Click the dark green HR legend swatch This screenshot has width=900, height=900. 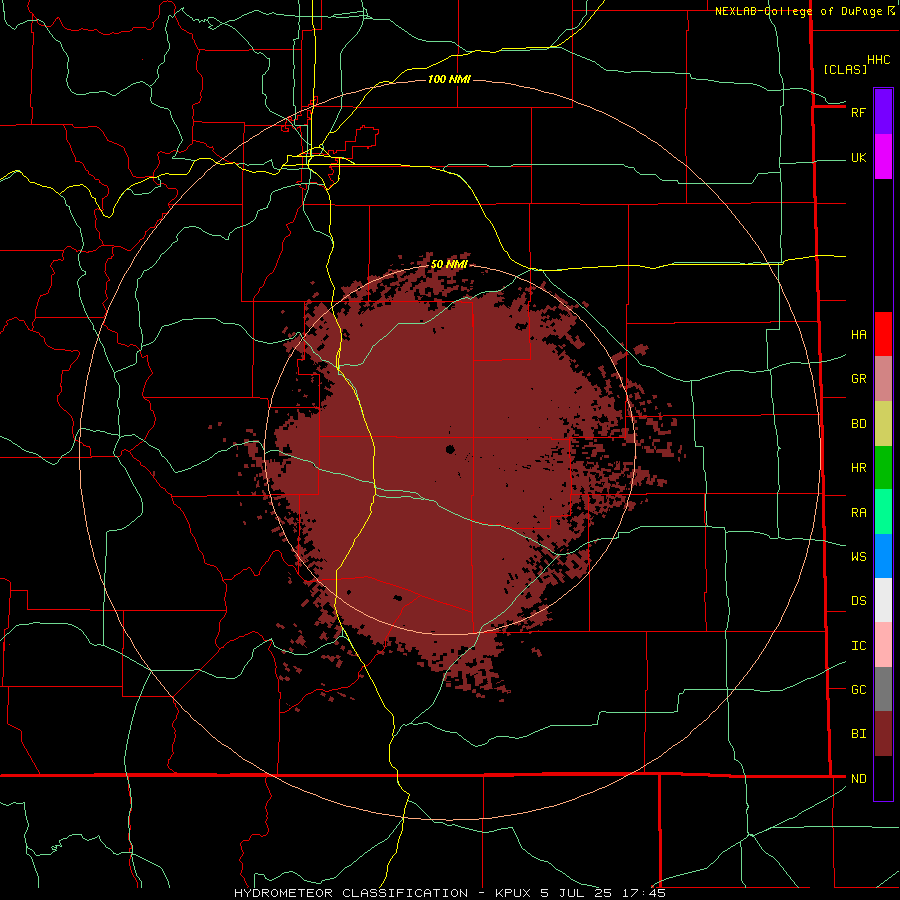coord(883,468)
